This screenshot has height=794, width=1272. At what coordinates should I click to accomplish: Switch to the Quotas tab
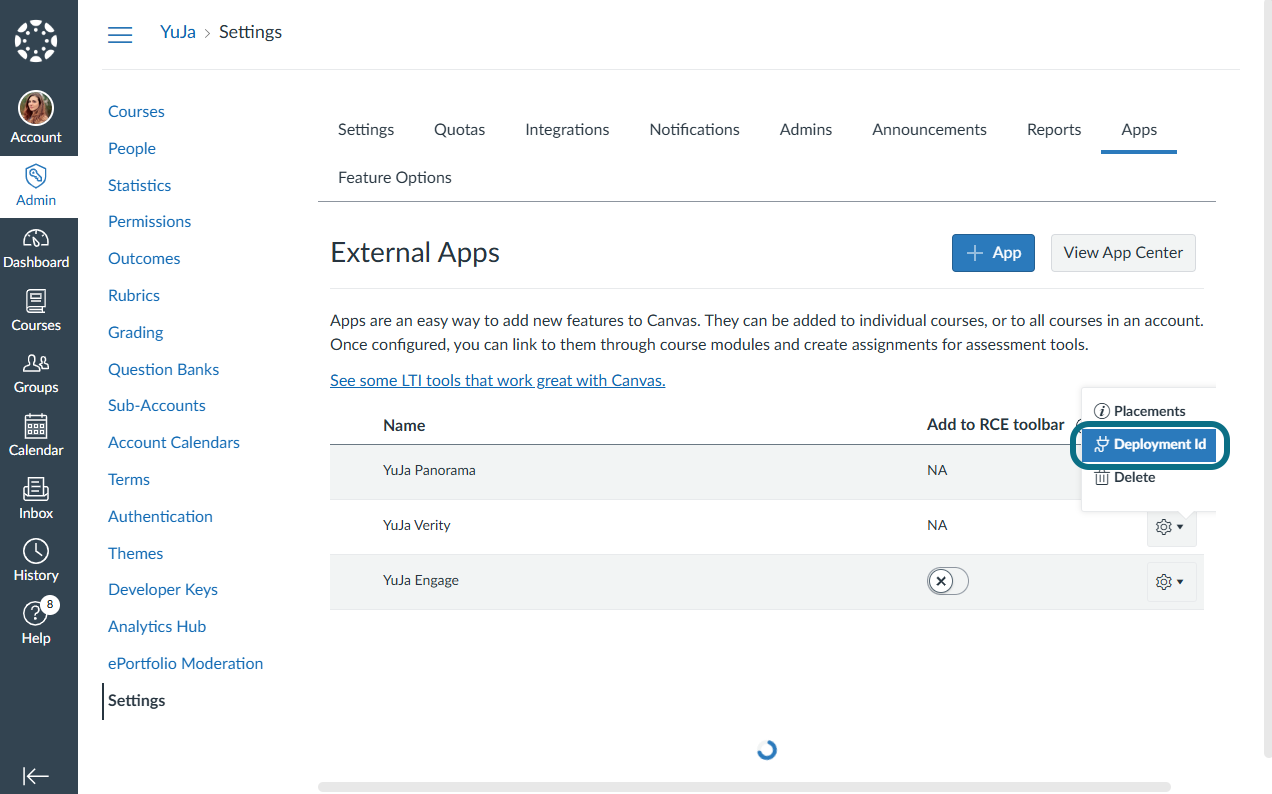point(460,129)
